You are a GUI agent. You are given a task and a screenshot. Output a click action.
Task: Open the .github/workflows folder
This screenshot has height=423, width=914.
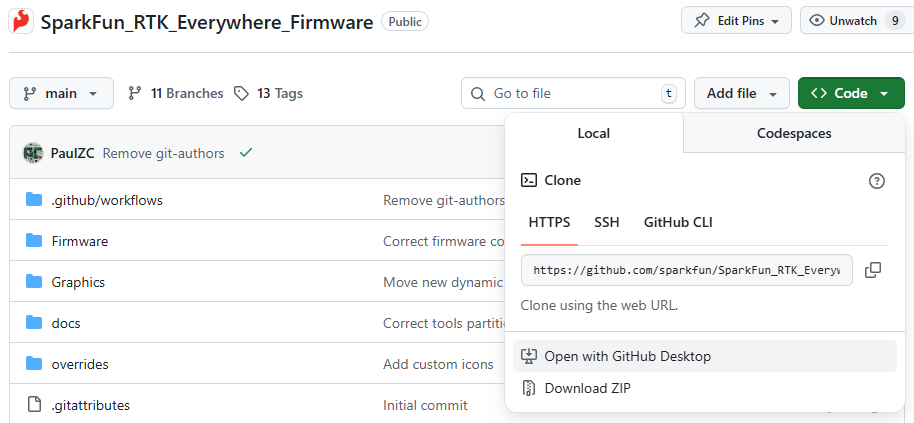[107, 200]
